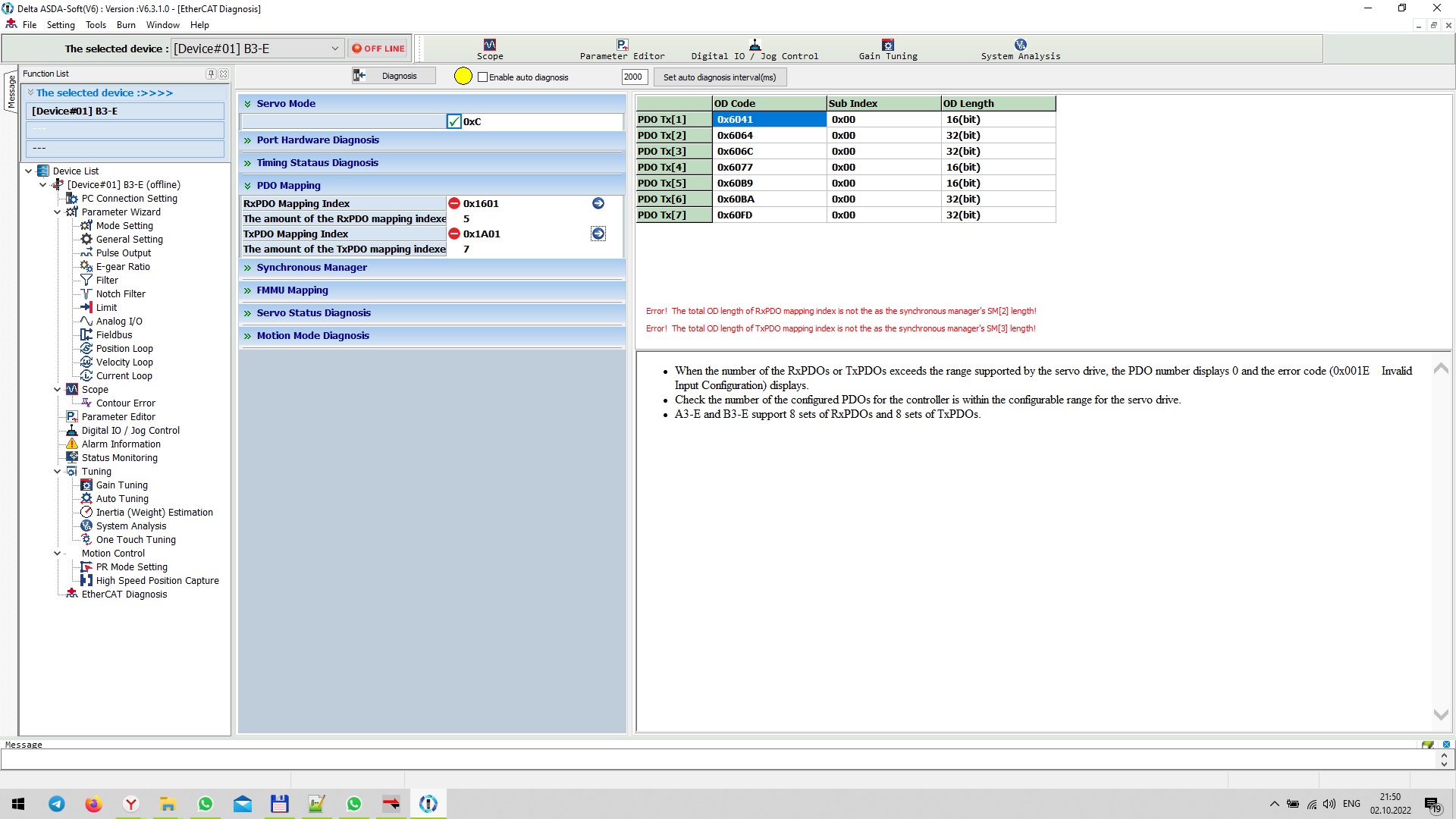This screenshot has height=819, width=1456.
Task: Select the 0x60FD OD Code cell
Action: coord(769,215)
